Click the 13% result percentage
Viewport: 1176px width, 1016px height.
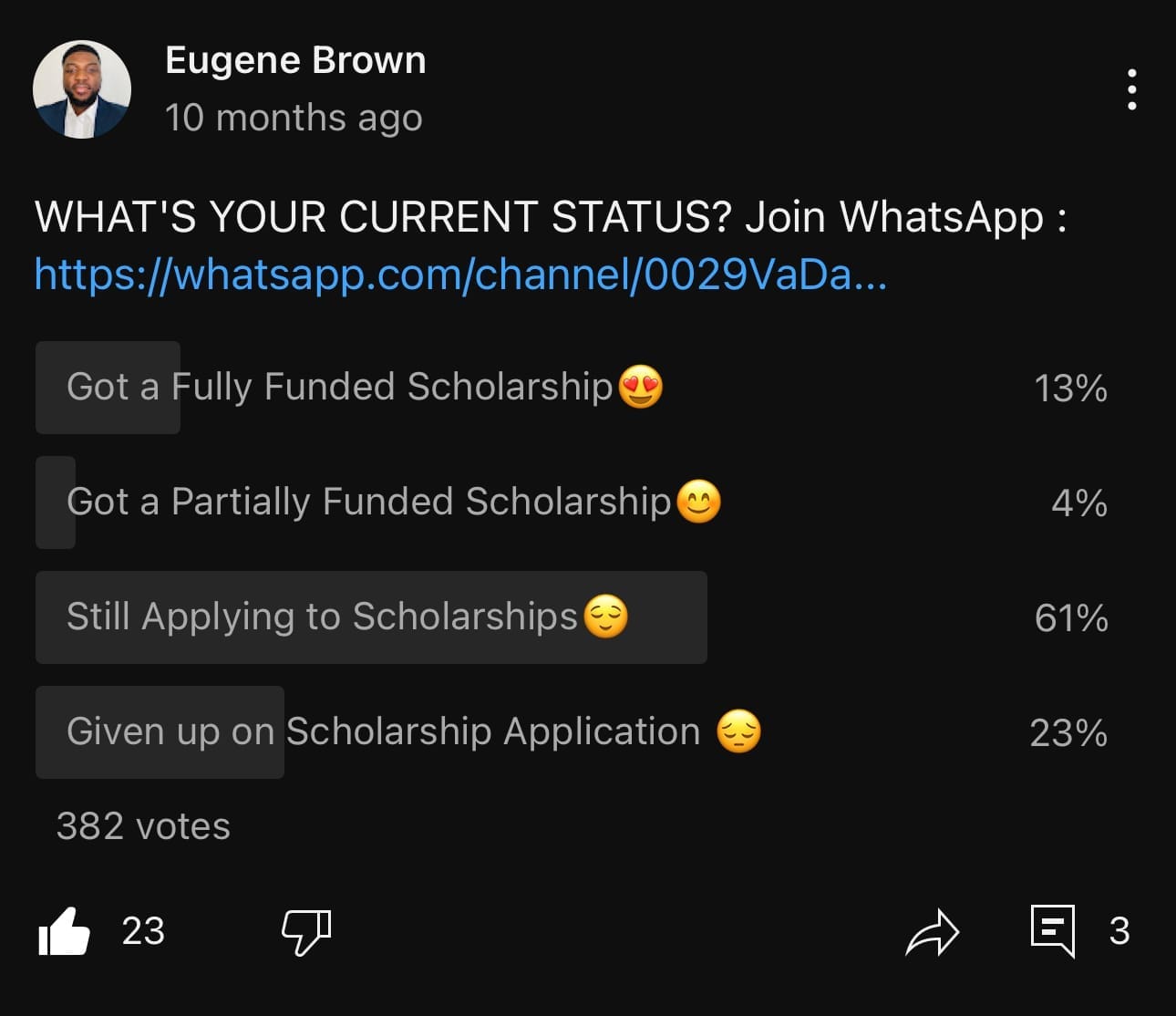coord(1070,389)
